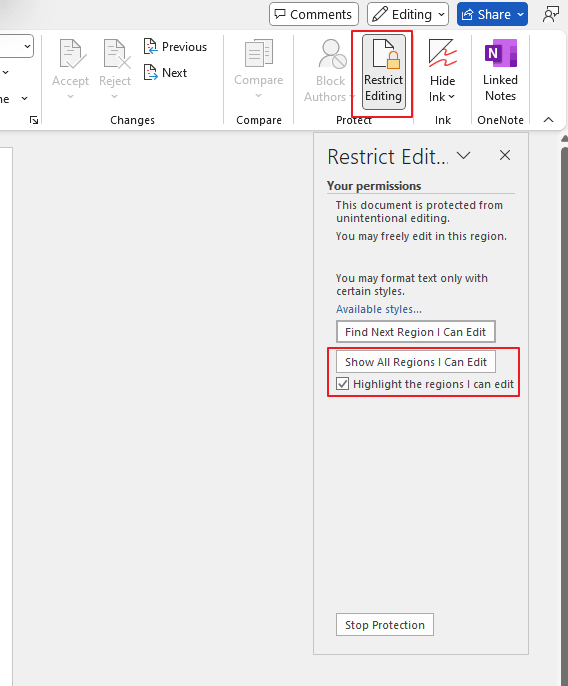The height and width of the screenshot is (686, 568).
Task: Collapse the ribbon with the chevron
Action: point(548,120)
